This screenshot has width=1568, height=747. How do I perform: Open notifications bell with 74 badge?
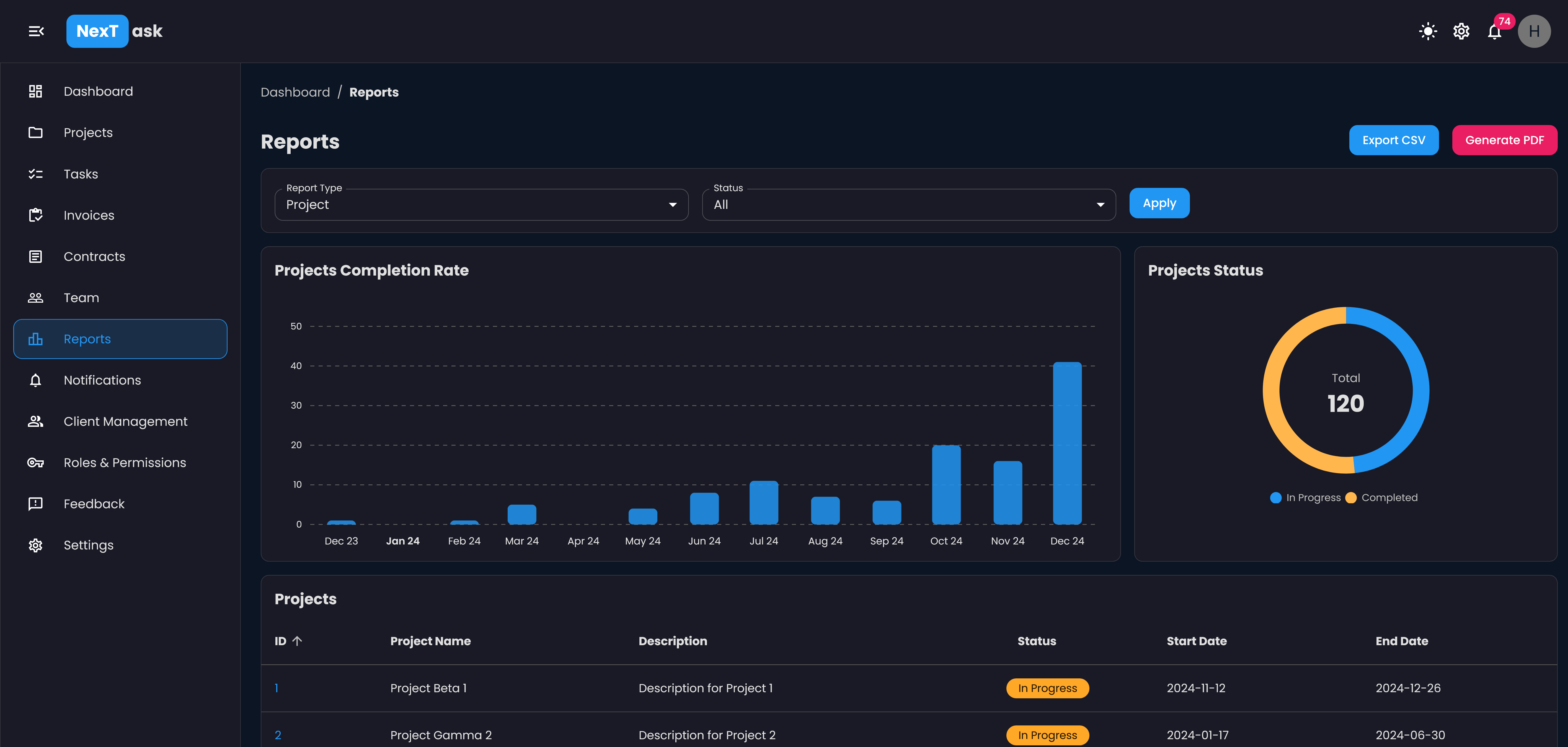[x=1494, y=32]
